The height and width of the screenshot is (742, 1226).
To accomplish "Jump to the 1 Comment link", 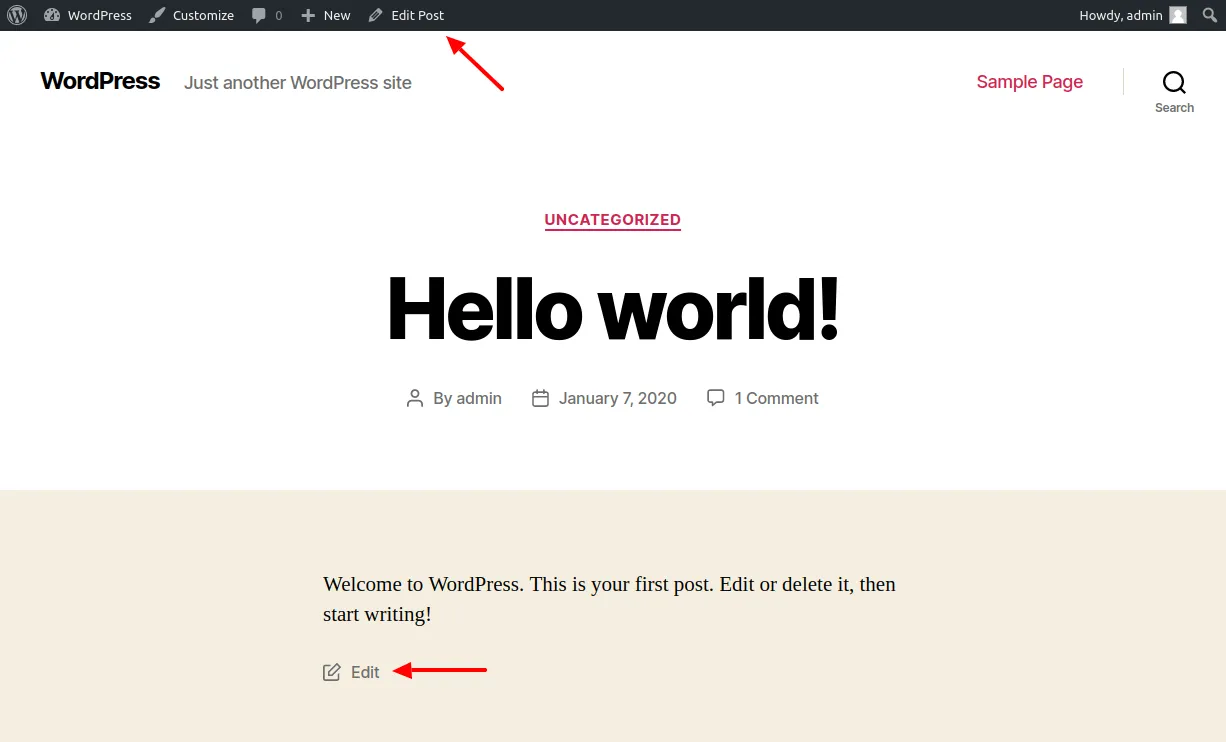I will (x=777, y=398).
